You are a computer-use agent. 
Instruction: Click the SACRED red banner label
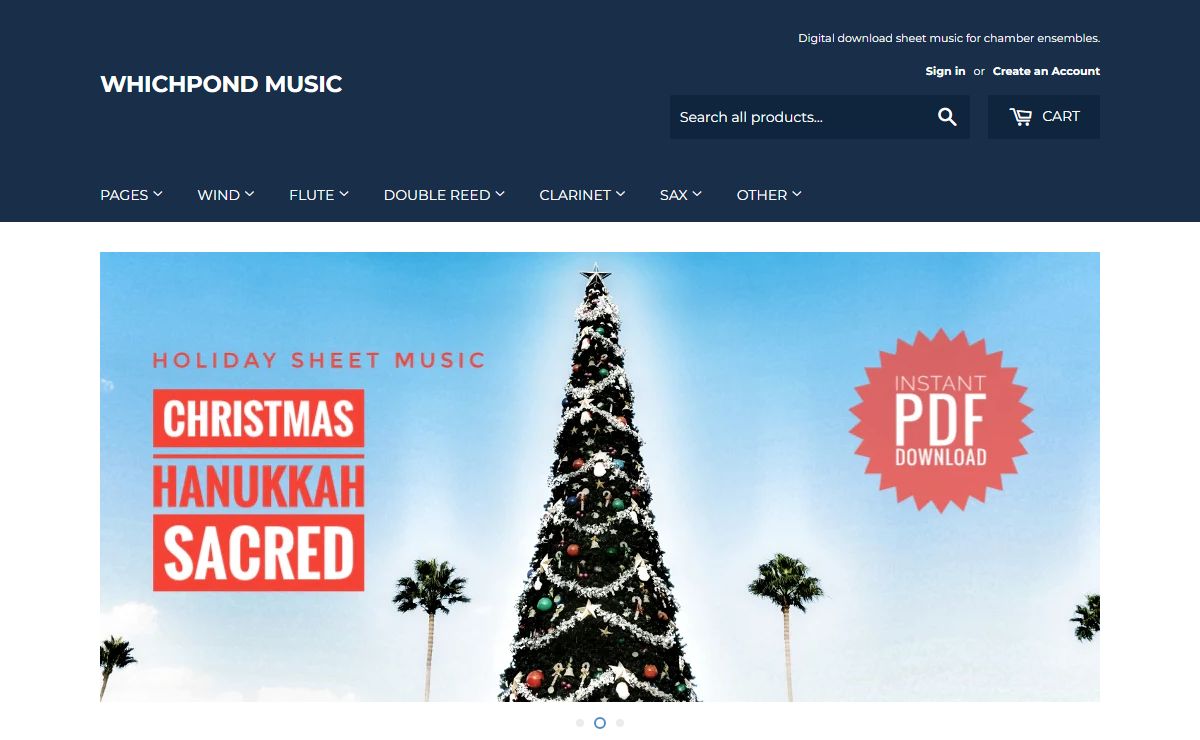tap(258, 553)
